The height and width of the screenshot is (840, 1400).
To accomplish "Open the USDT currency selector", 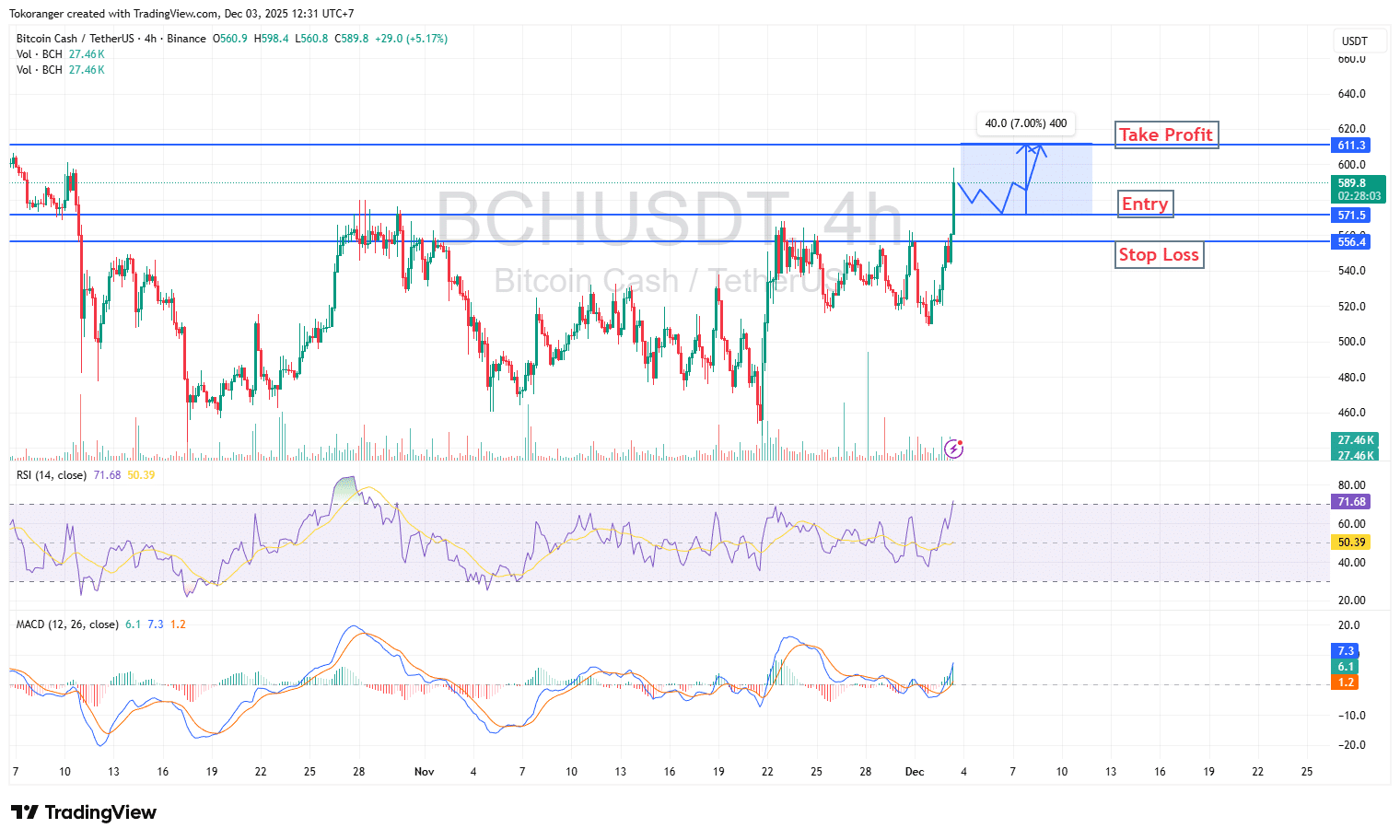I will tap(1354, 41).
